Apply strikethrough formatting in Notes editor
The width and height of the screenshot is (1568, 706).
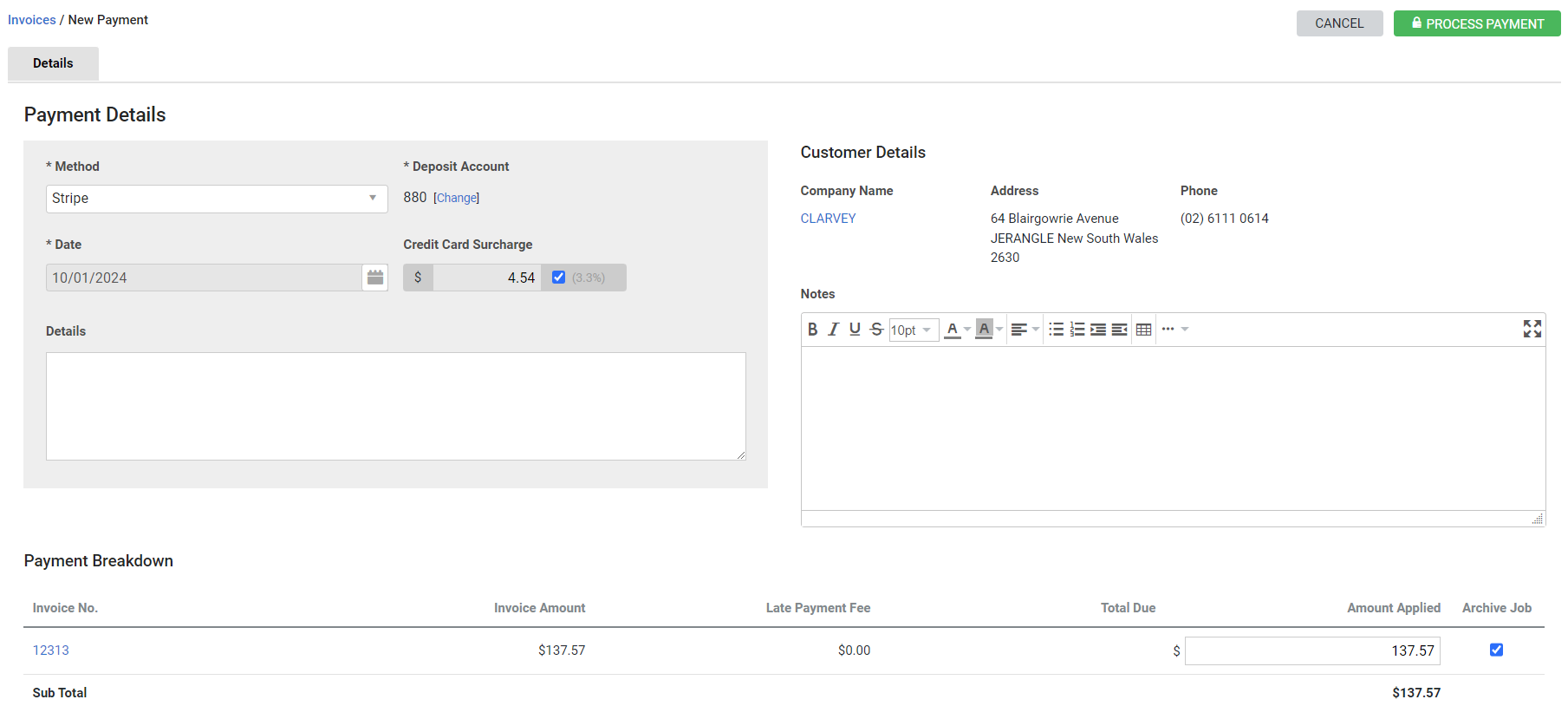(876, 330)
